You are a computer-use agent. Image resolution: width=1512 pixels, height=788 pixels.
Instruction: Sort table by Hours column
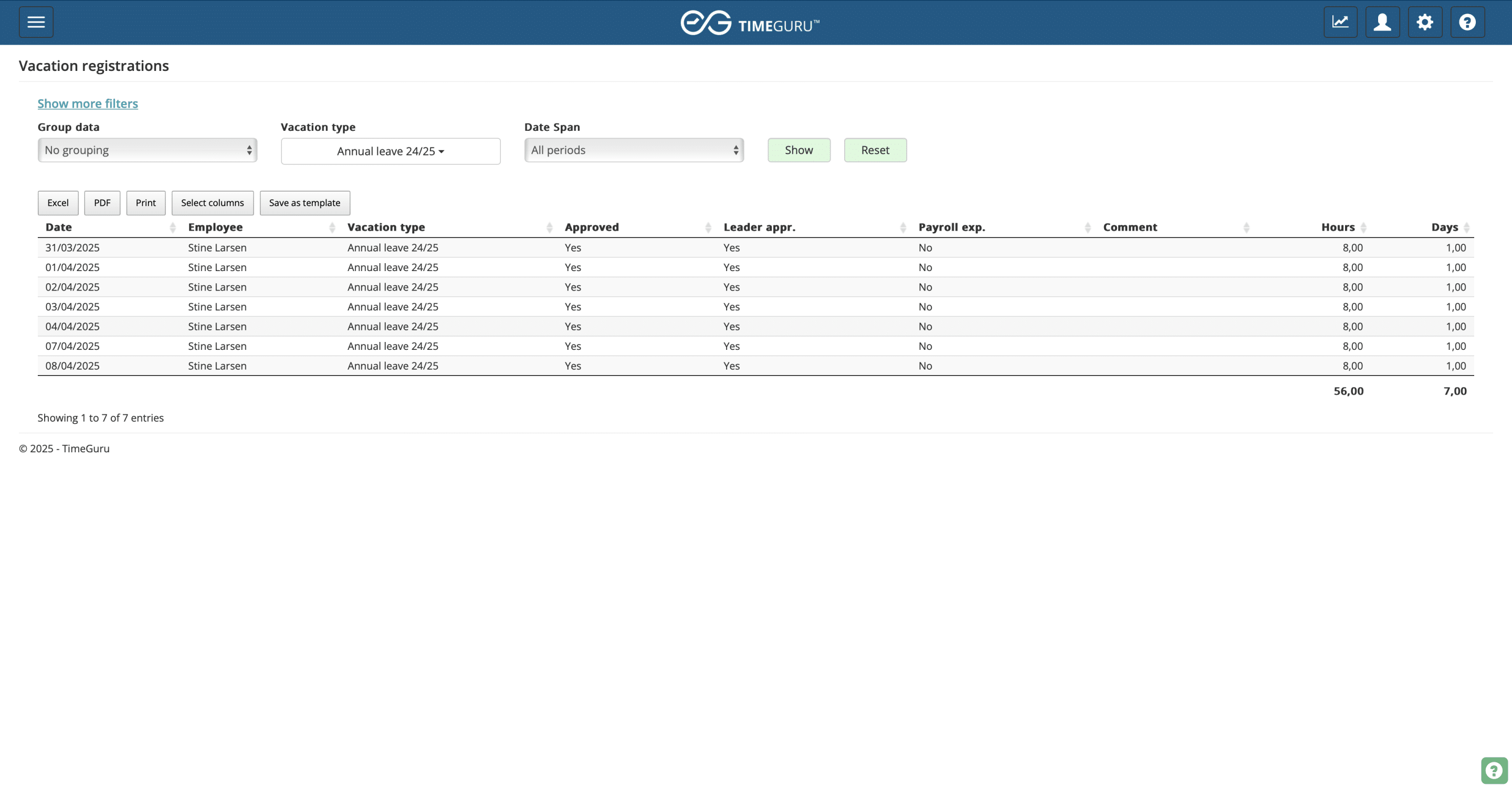[1313, 227]
